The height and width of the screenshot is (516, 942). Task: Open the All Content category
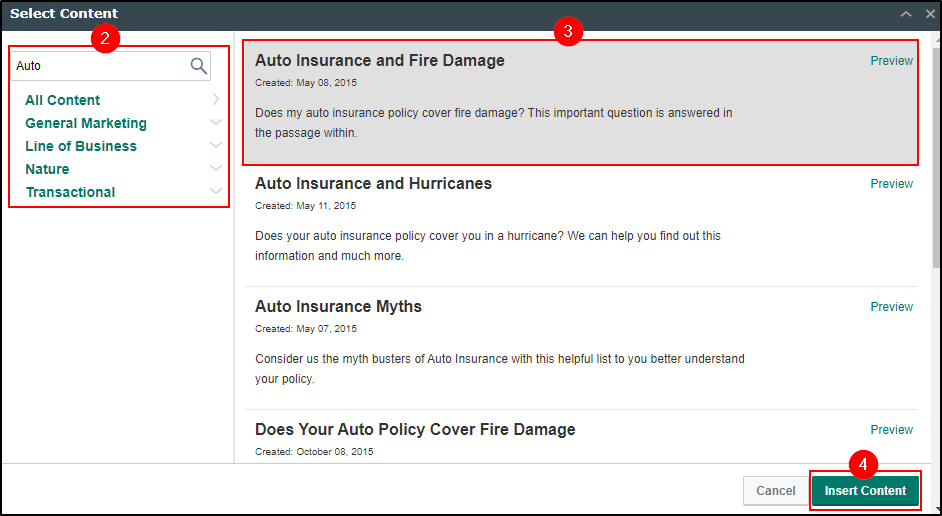[x=62, y=100]
